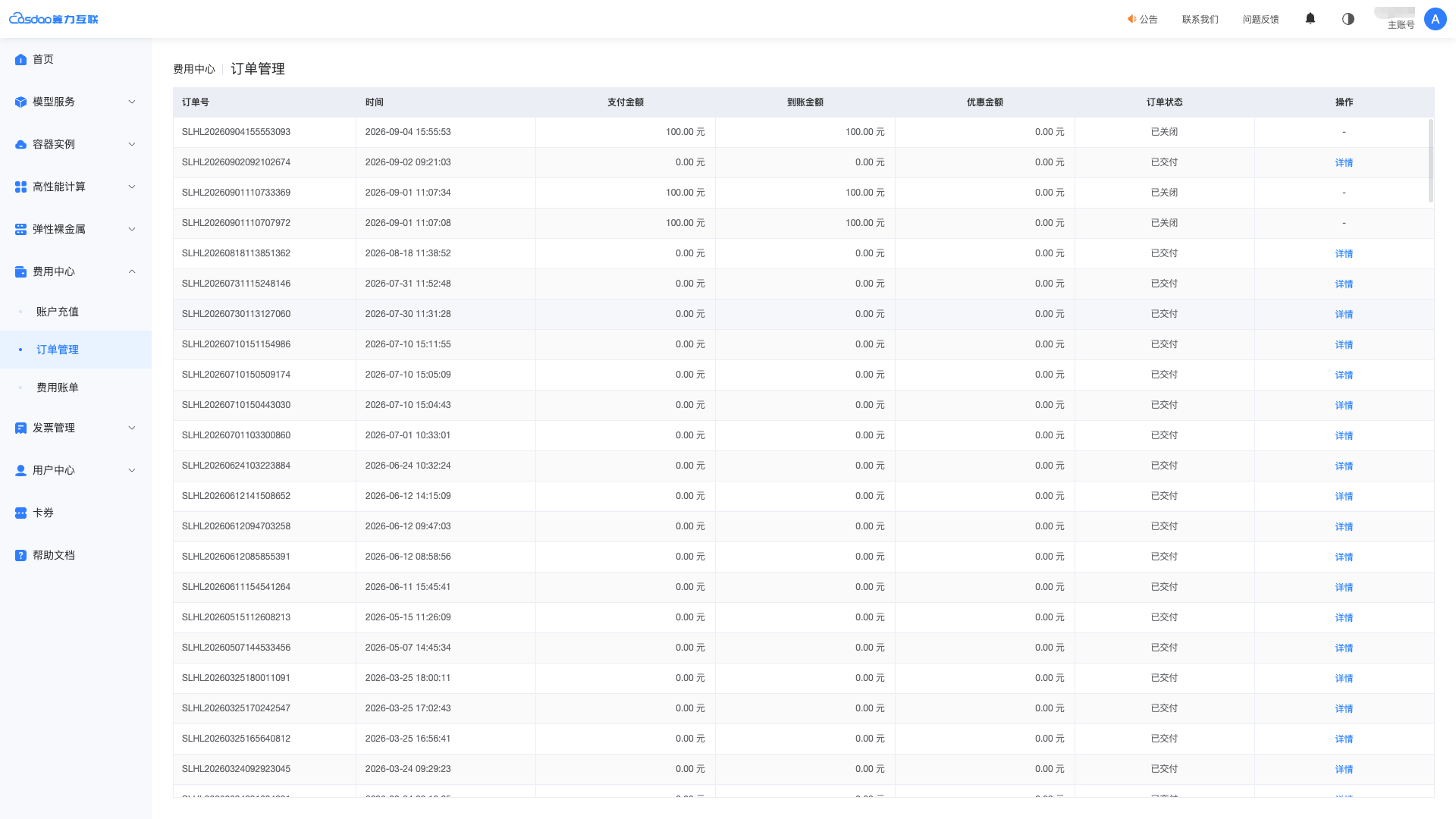Click the user avatar A icon
The image size is (1456, 819).
[x=1435, y=19]
